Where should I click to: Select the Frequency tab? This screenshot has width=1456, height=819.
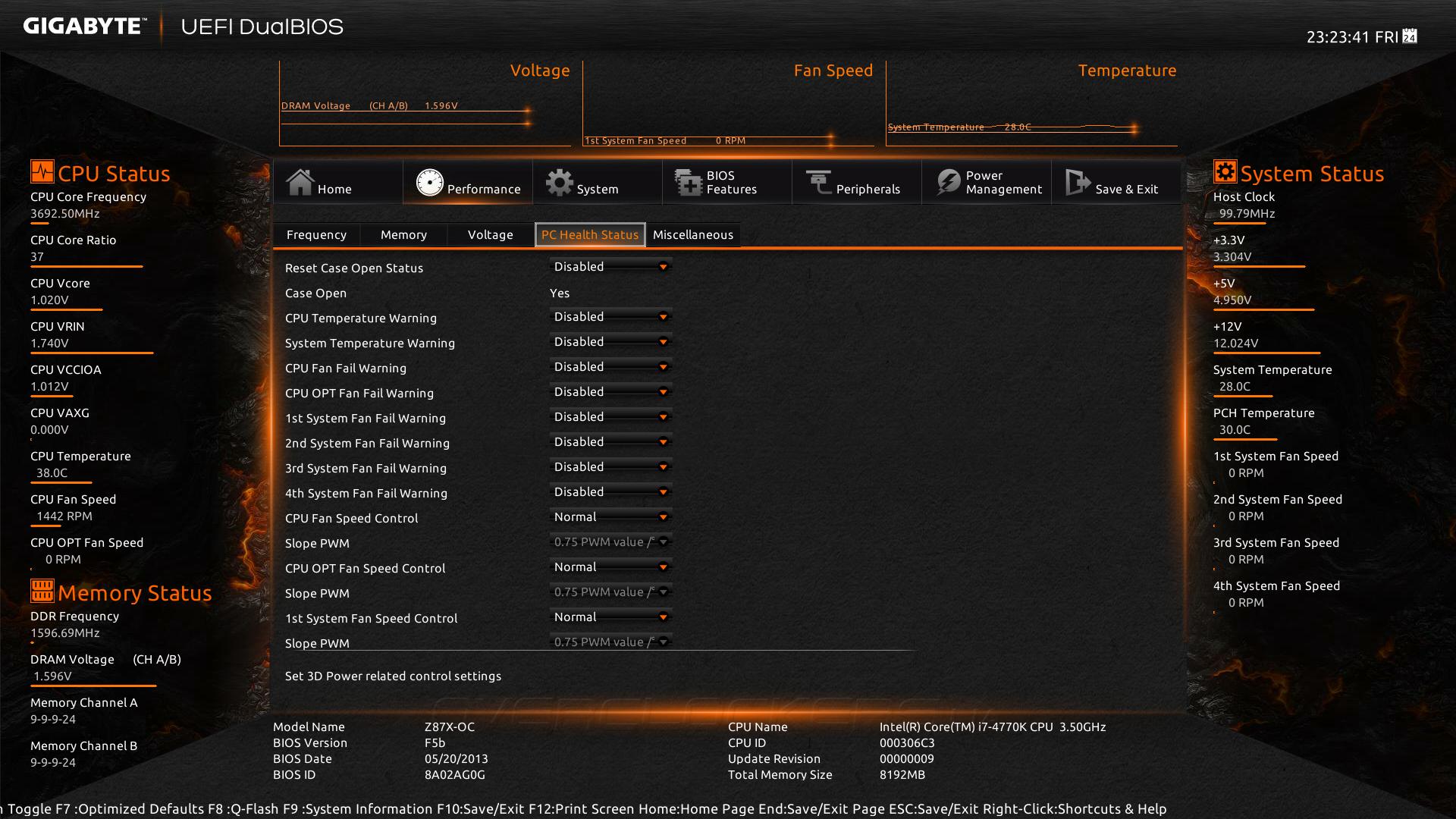coord(316,235)
